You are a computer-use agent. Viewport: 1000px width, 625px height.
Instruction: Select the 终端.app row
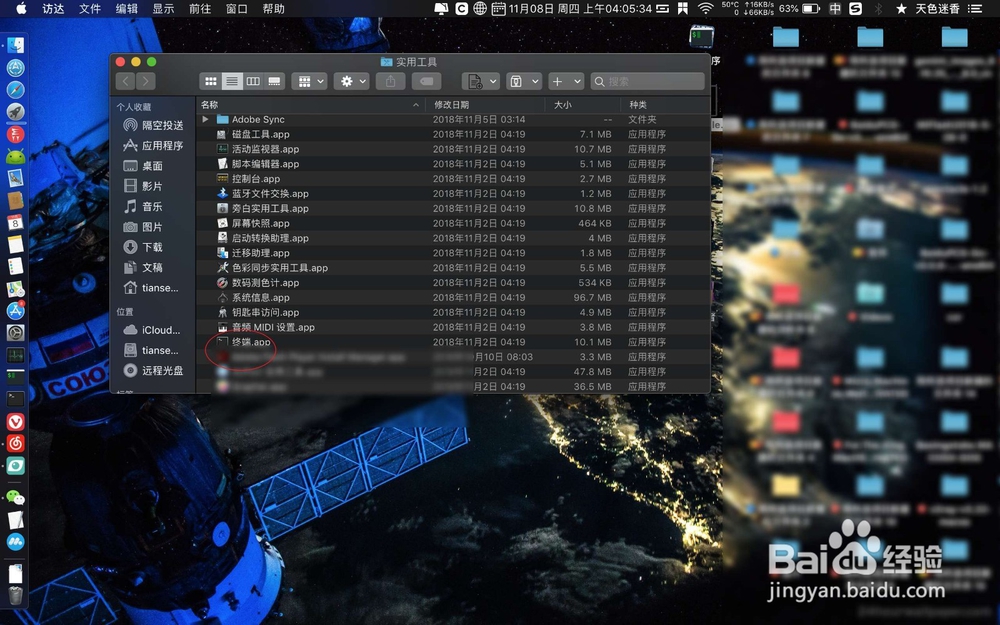click(x=453, y=342)
